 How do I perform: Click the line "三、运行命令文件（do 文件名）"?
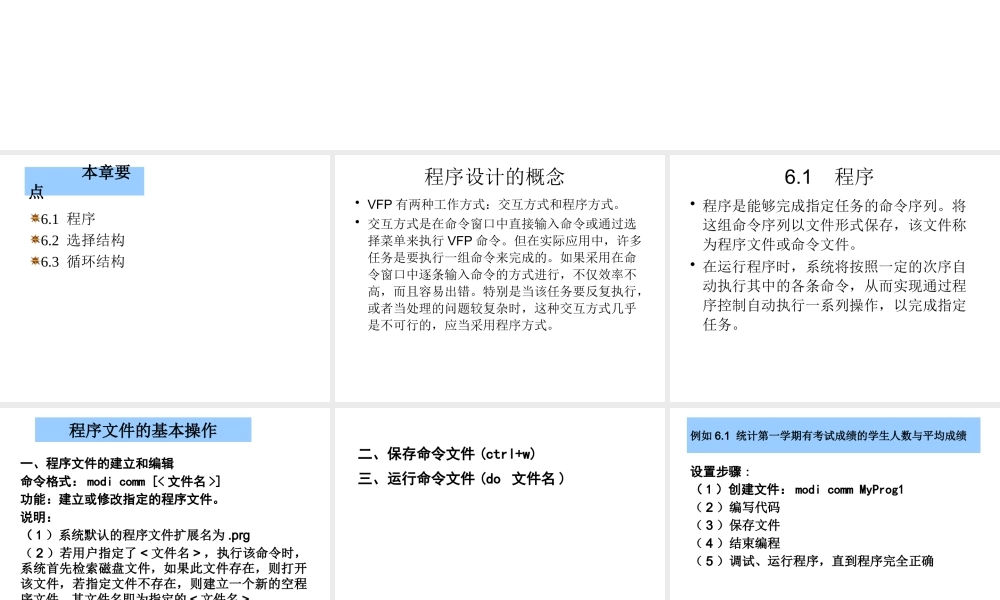462,479
